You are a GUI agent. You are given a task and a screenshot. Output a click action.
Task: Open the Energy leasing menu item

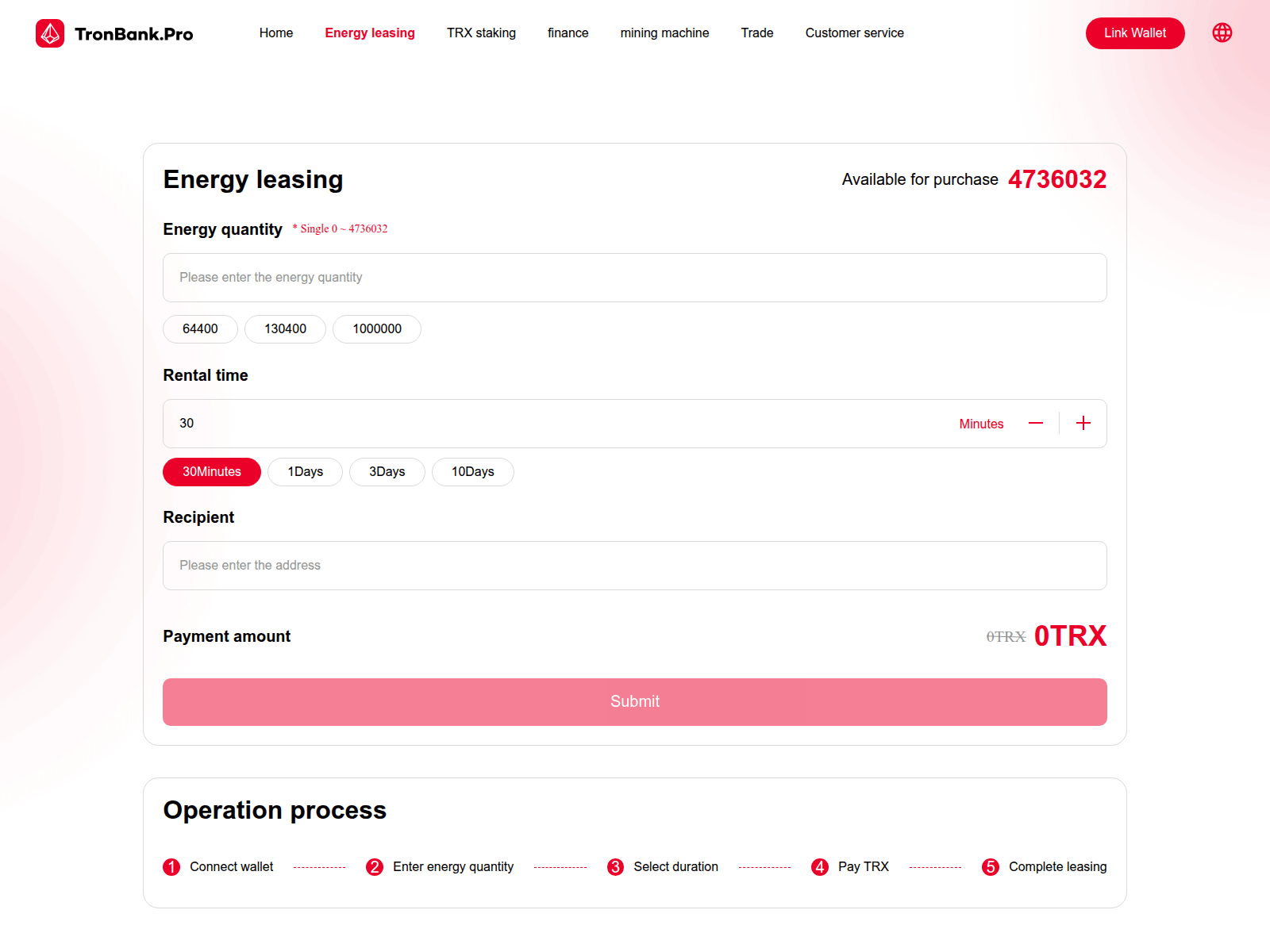click(x=370, y=33)
